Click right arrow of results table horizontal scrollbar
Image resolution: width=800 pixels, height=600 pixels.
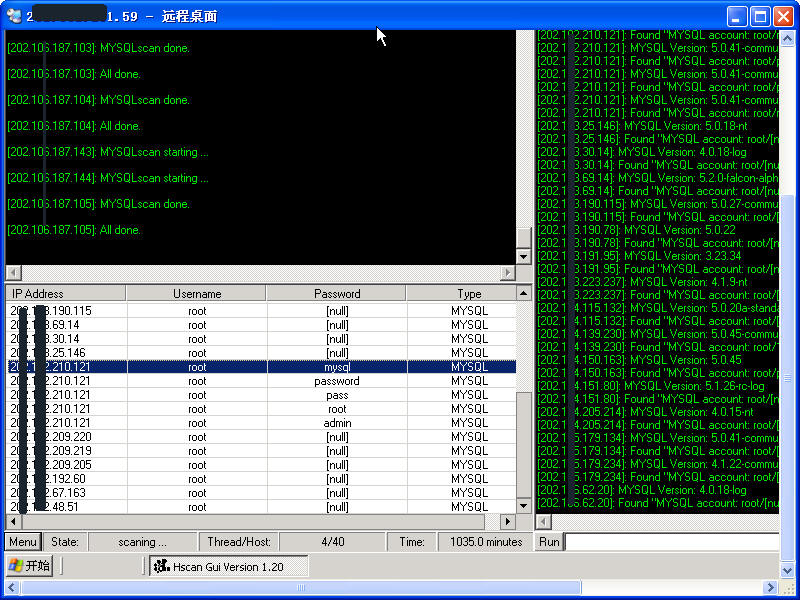(508, 522)
